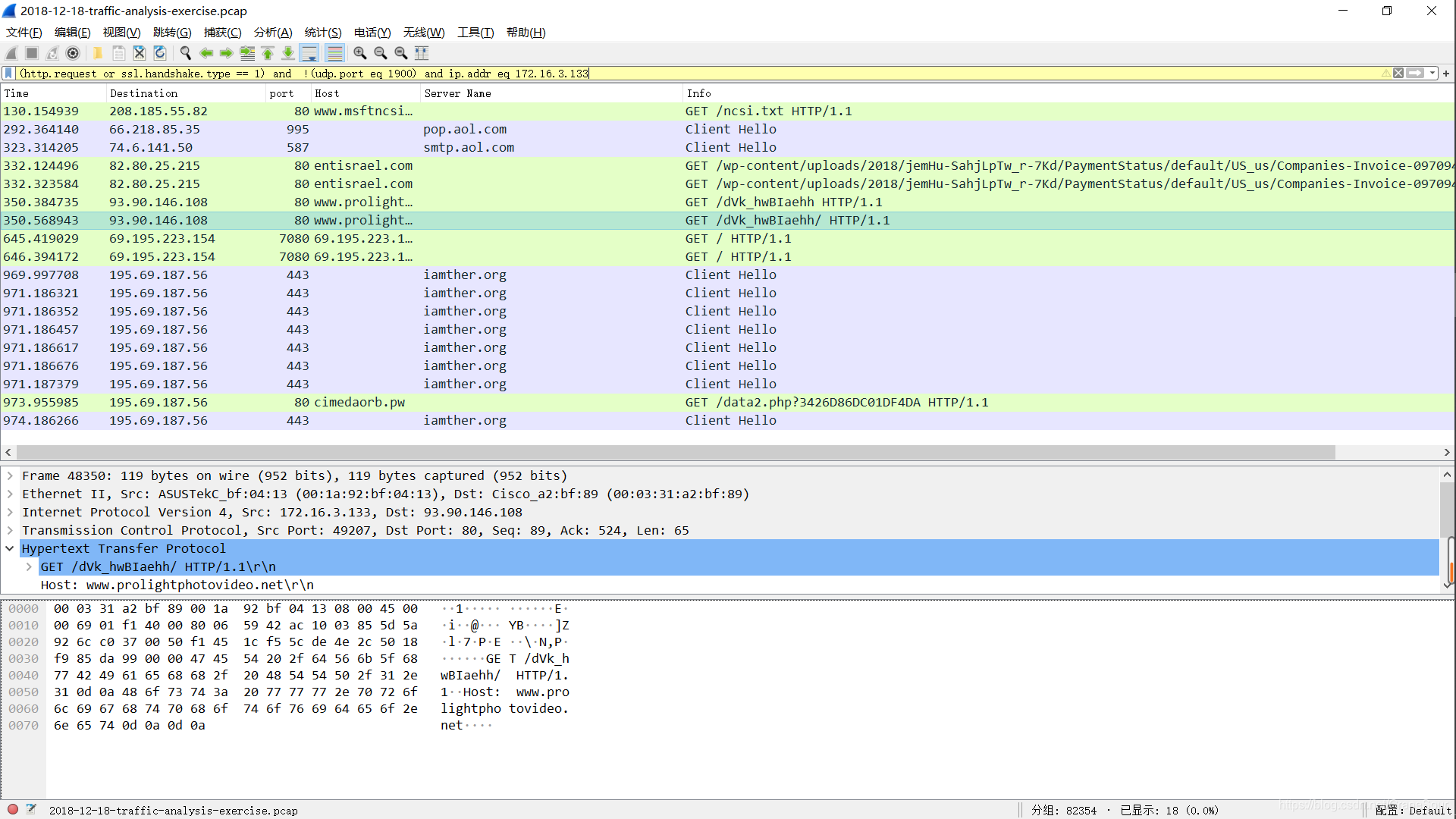Click the horizontal scrollbar of the packet list
This screenshot has height=819, width=1456.
click(675, 452)
